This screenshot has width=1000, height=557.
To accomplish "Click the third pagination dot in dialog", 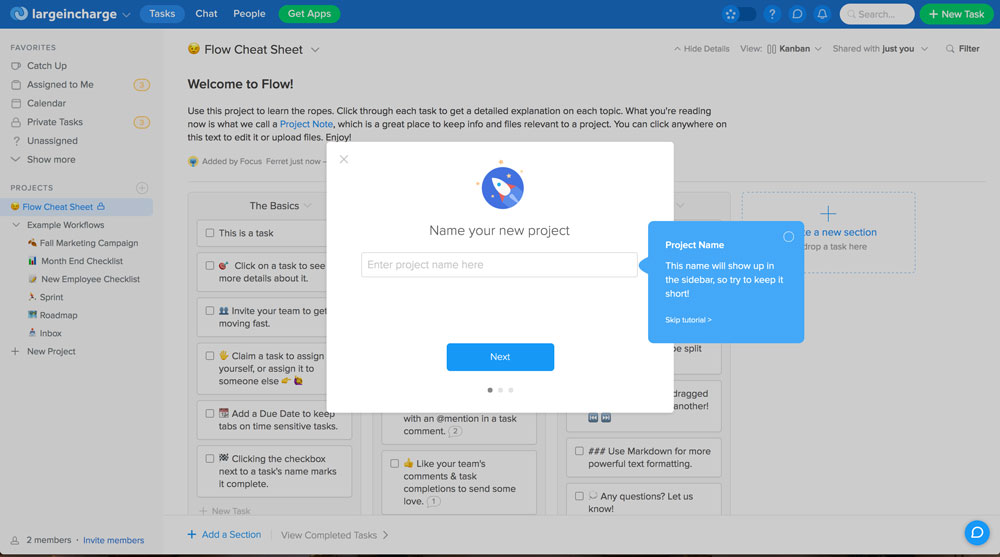I will 511,390.
